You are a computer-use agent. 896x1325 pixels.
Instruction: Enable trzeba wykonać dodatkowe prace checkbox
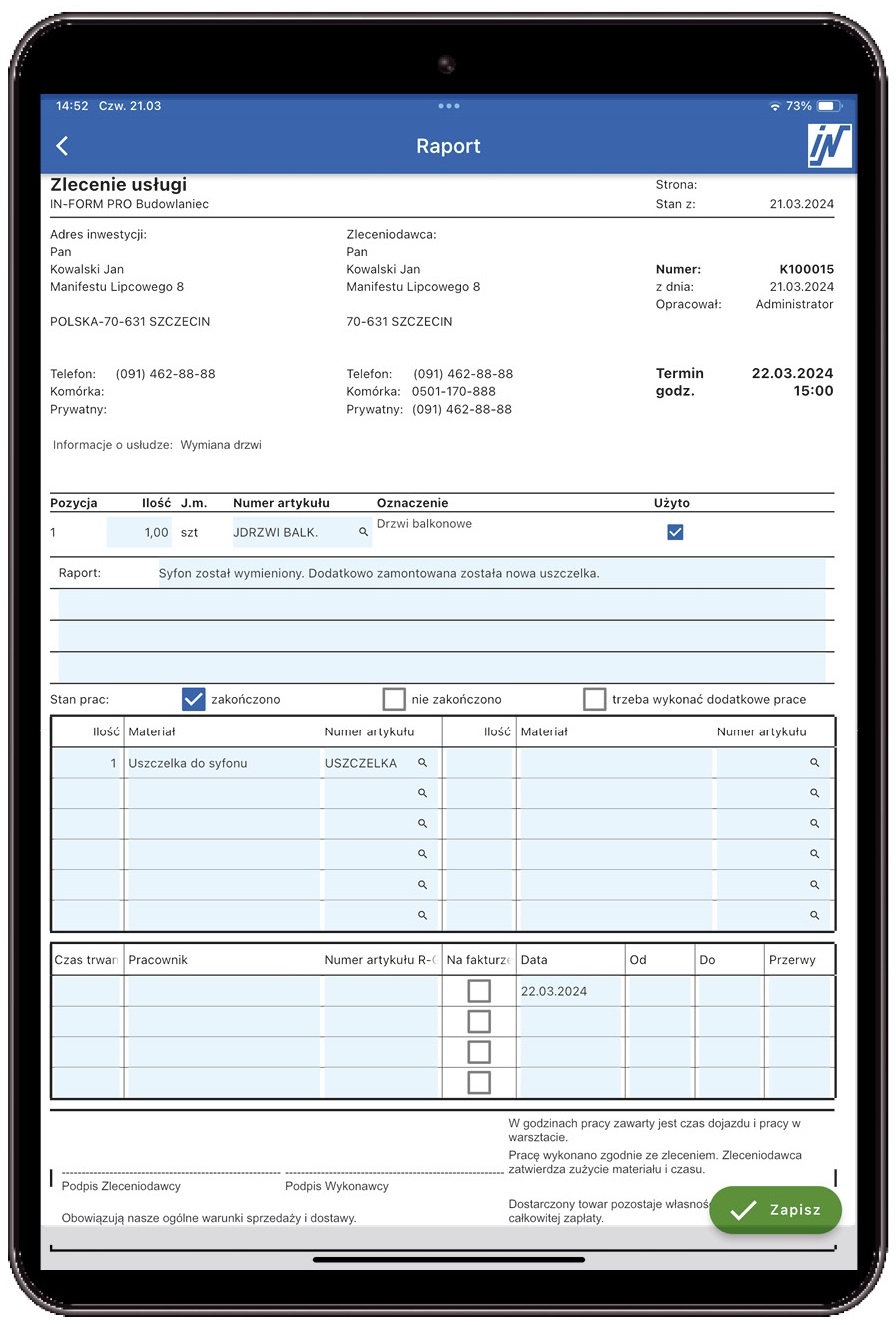coord(595,699)
